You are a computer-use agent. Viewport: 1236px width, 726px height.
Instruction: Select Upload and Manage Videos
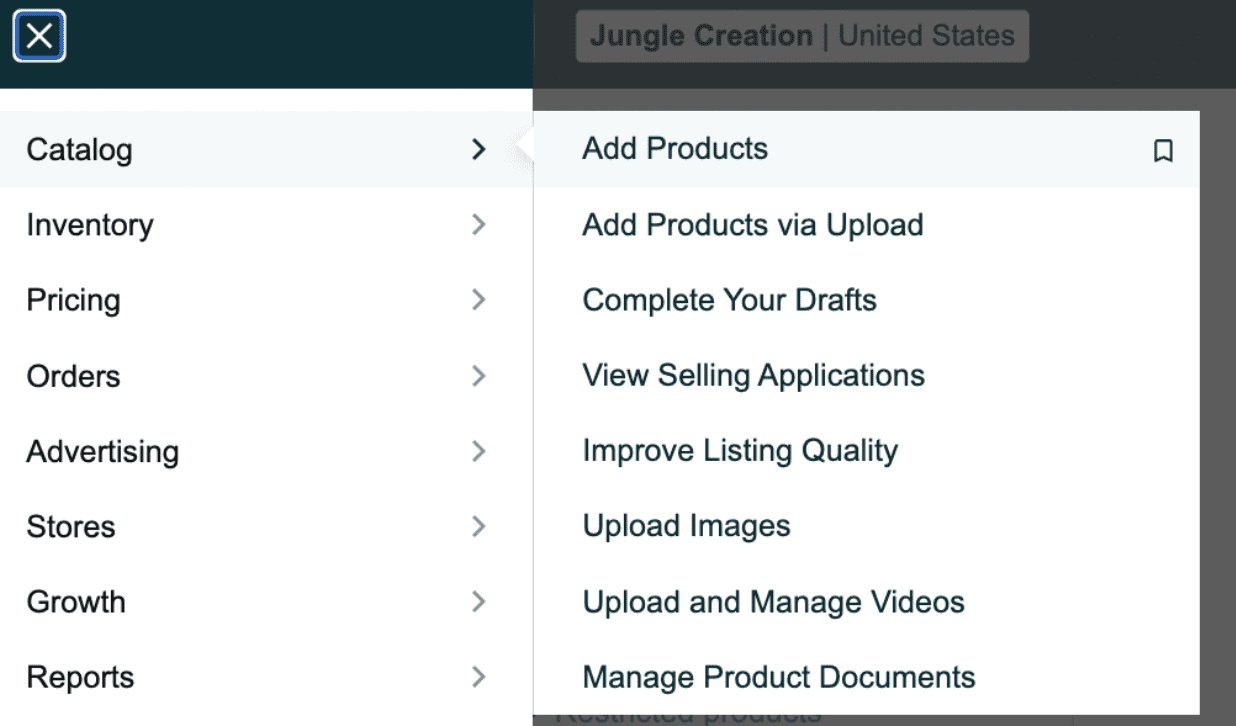(x=773, y=602)
